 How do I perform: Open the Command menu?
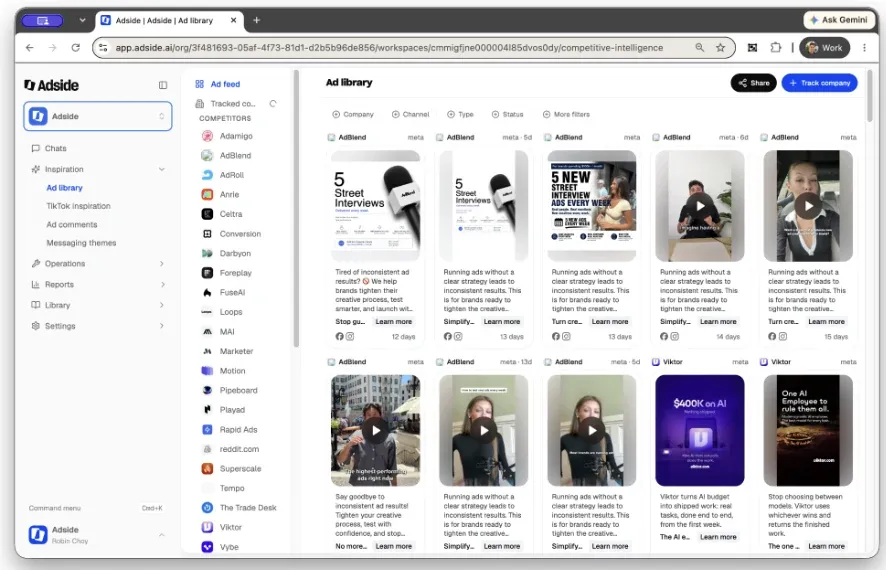point(95,508)
